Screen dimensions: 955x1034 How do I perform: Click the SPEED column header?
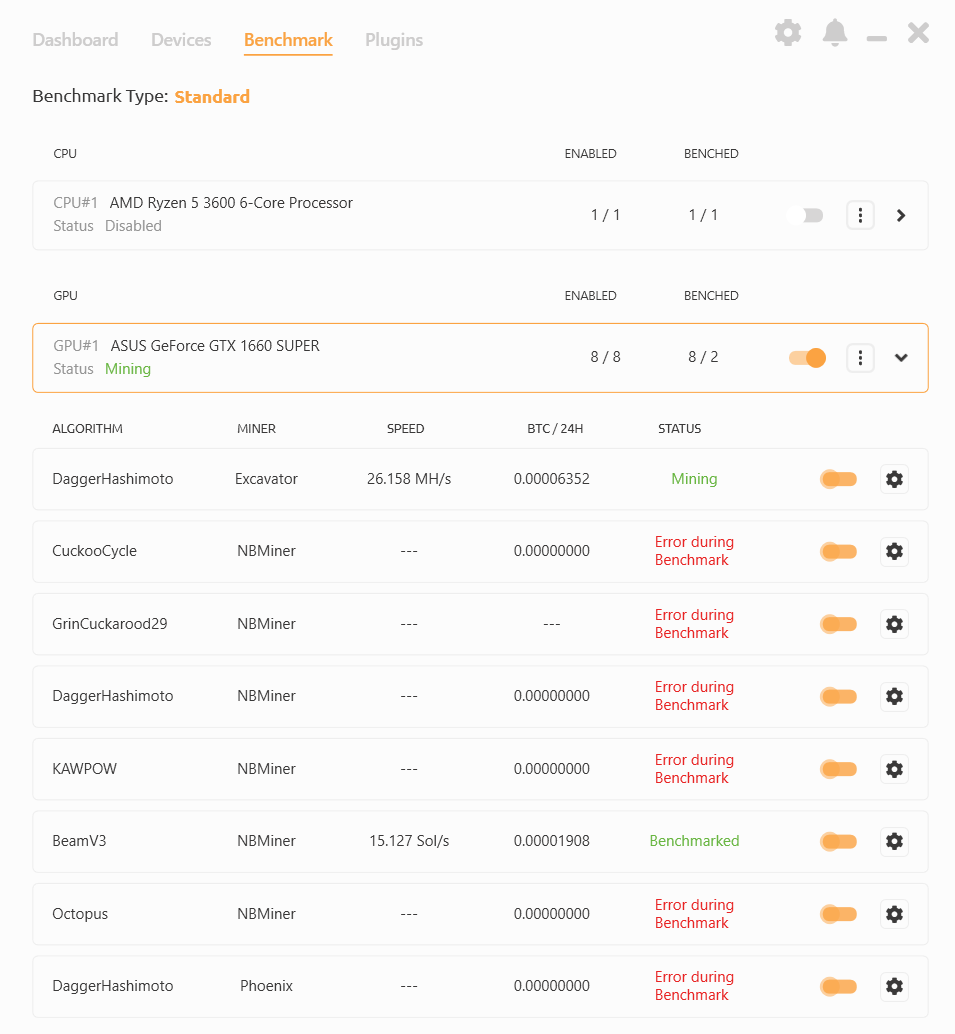(406, 429)
